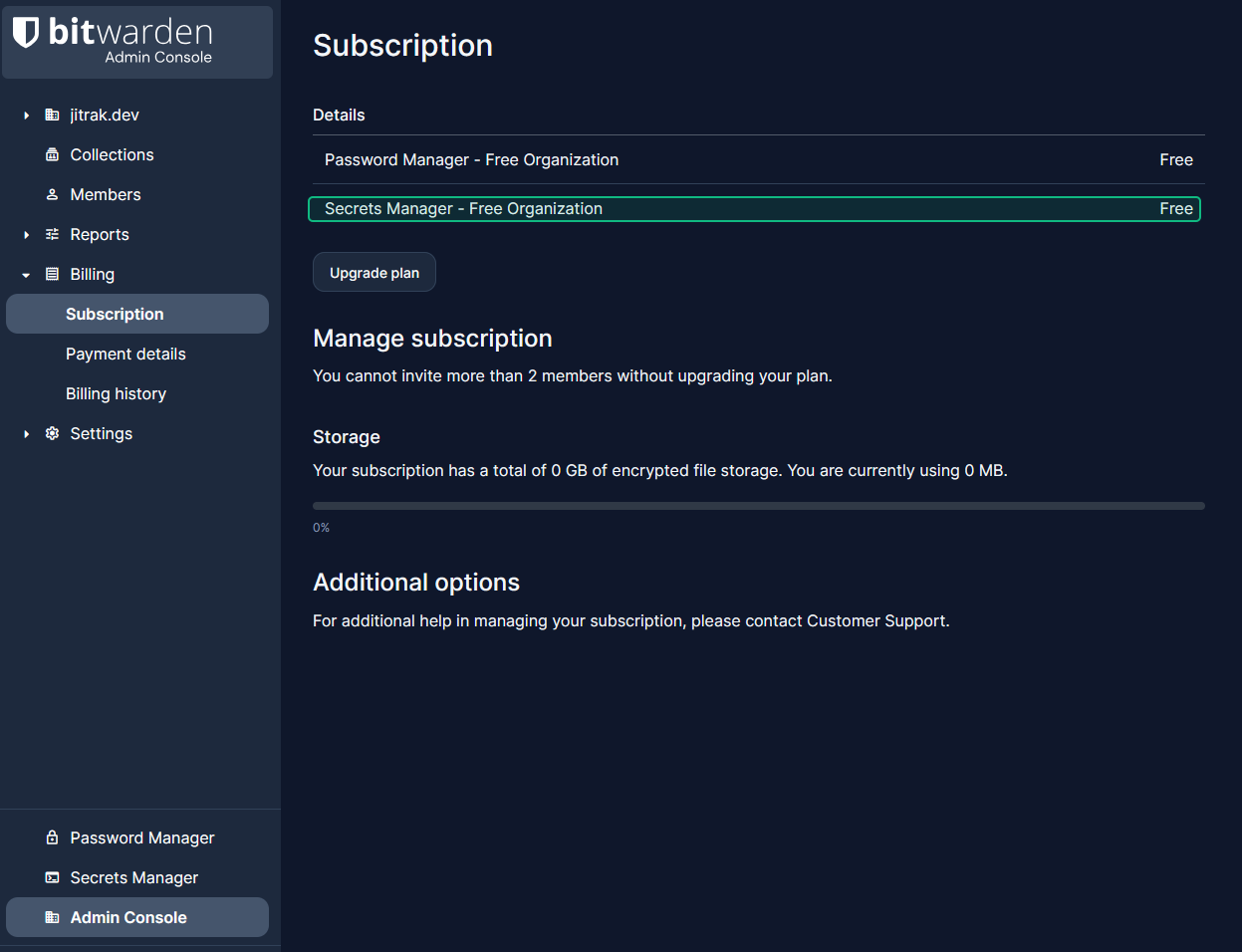Click the Billing list icon
1242x952 pixels.
pyautogui.click(x=52, y=275)
